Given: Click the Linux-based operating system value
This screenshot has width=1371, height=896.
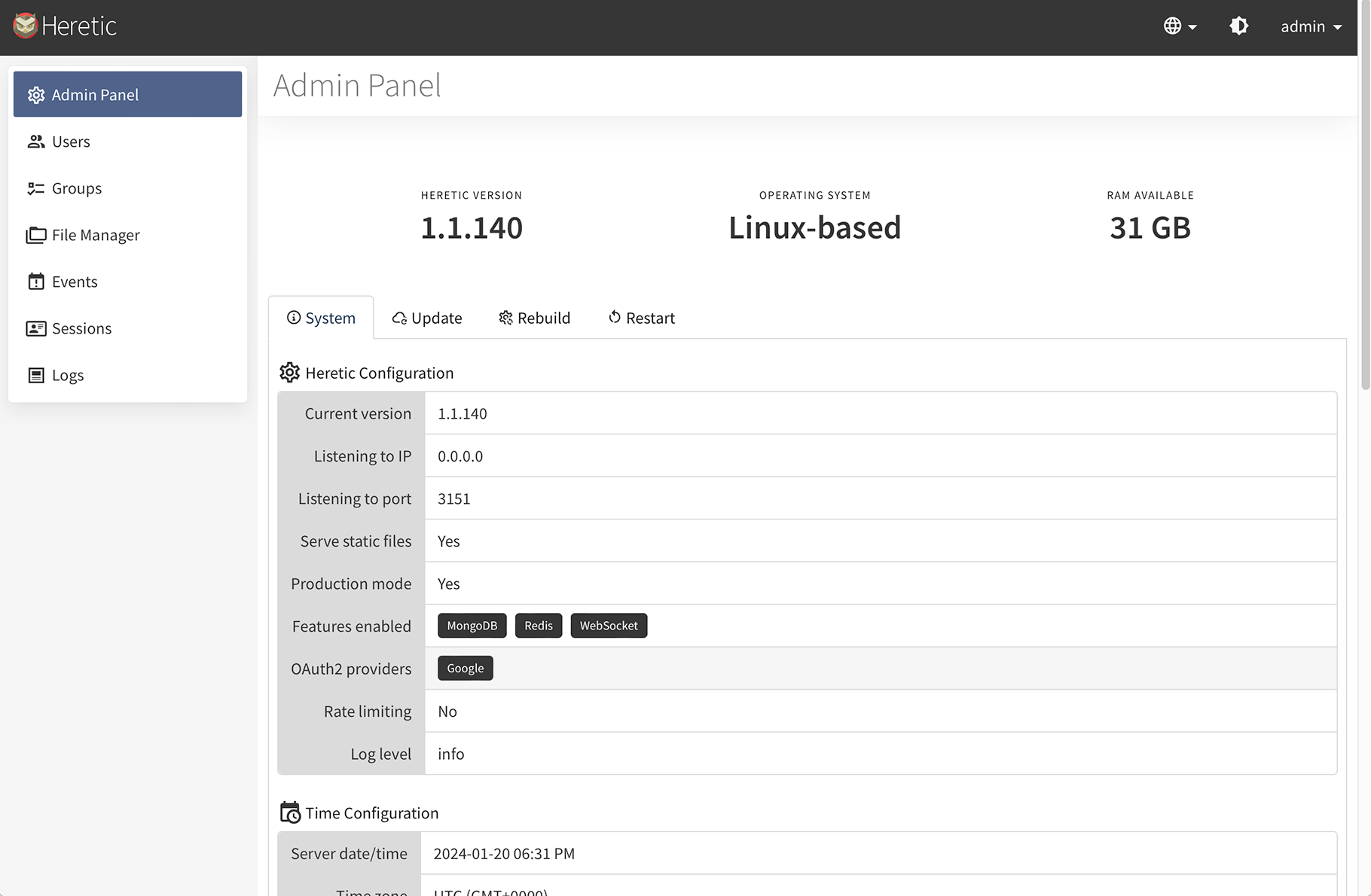Looking at the screenshot, I should (x=814, y=227).
